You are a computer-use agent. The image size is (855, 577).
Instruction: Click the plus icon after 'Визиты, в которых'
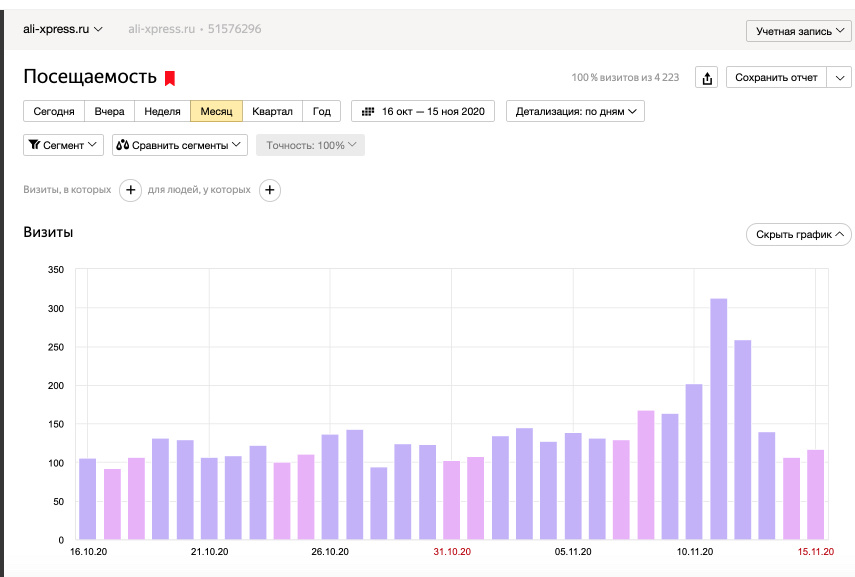pos(130,190)
